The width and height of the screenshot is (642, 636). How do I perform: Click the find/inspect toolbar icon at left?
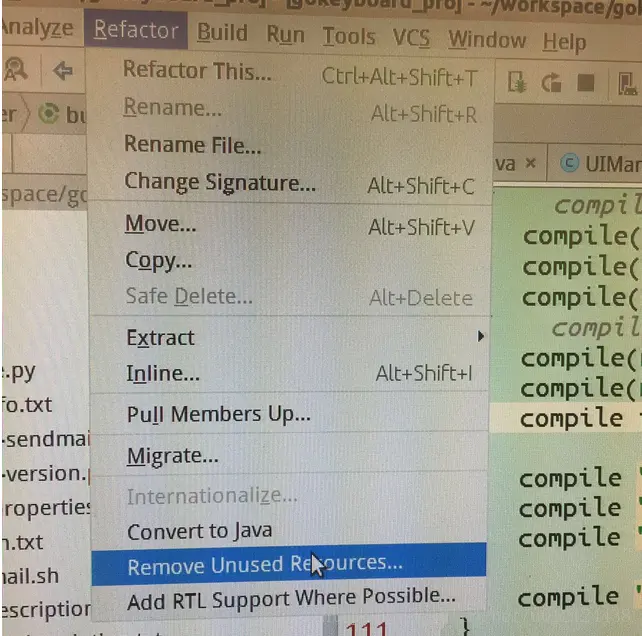pos(16,69)
